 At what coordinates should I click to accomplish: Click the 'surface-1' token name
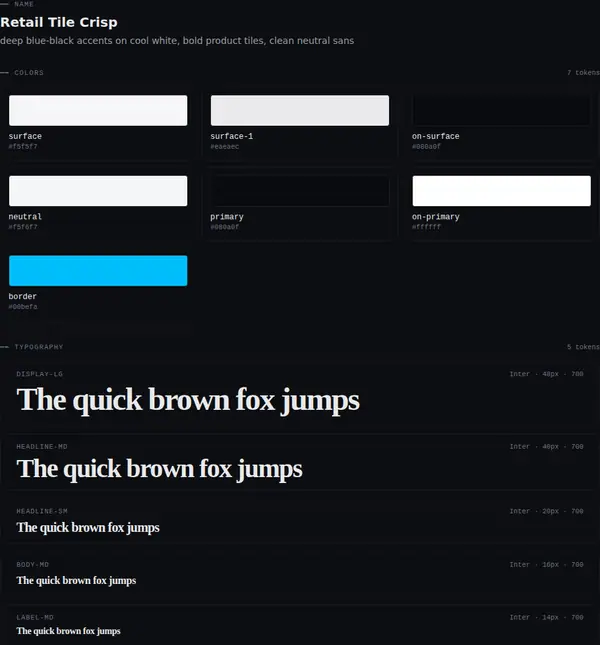[232, 136]
